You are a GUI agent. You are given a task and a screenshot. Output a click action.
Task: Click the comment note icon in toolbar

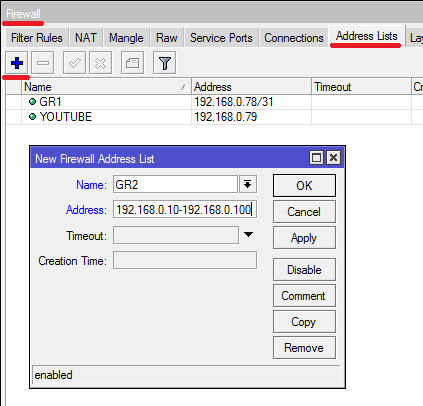[x=132, y=63]
